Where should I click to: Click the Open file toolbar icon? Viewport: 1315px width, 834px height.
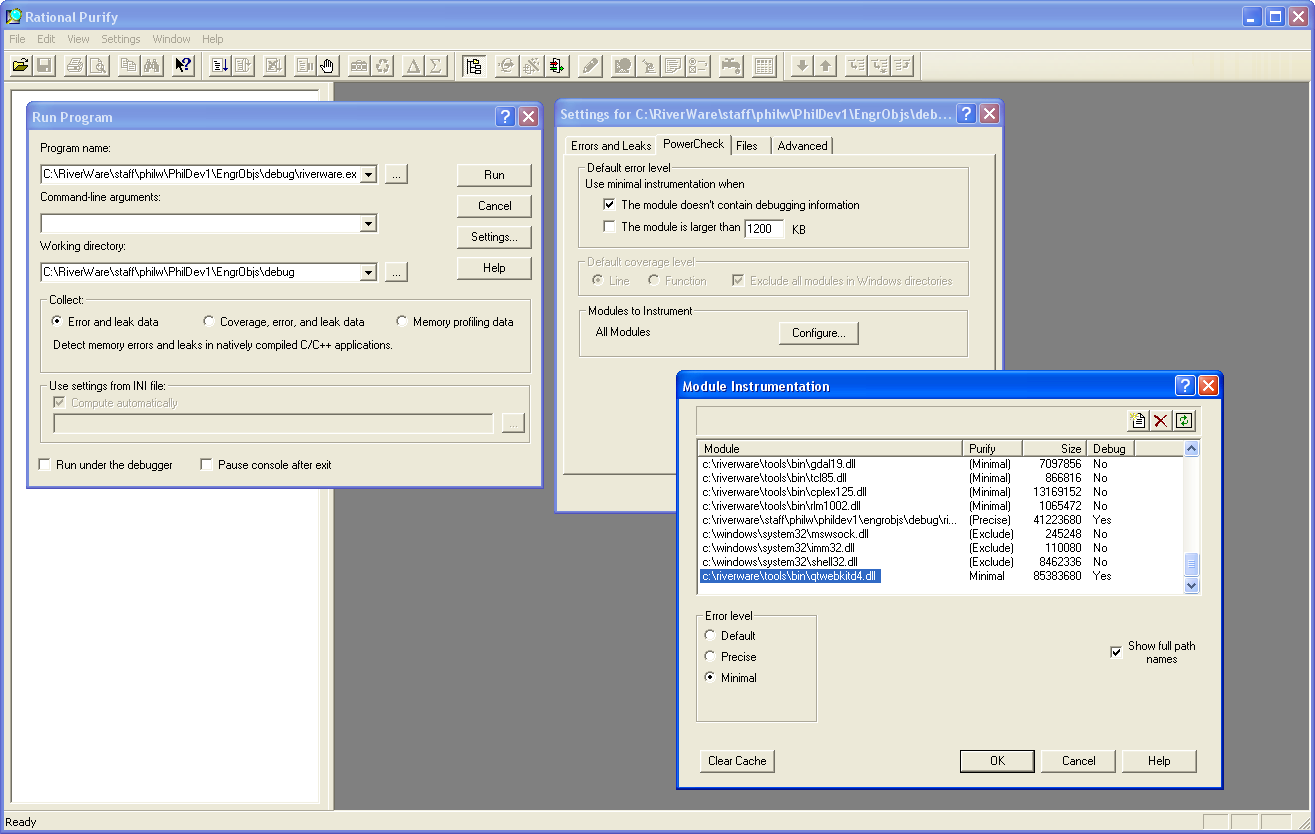pos(20,66)
